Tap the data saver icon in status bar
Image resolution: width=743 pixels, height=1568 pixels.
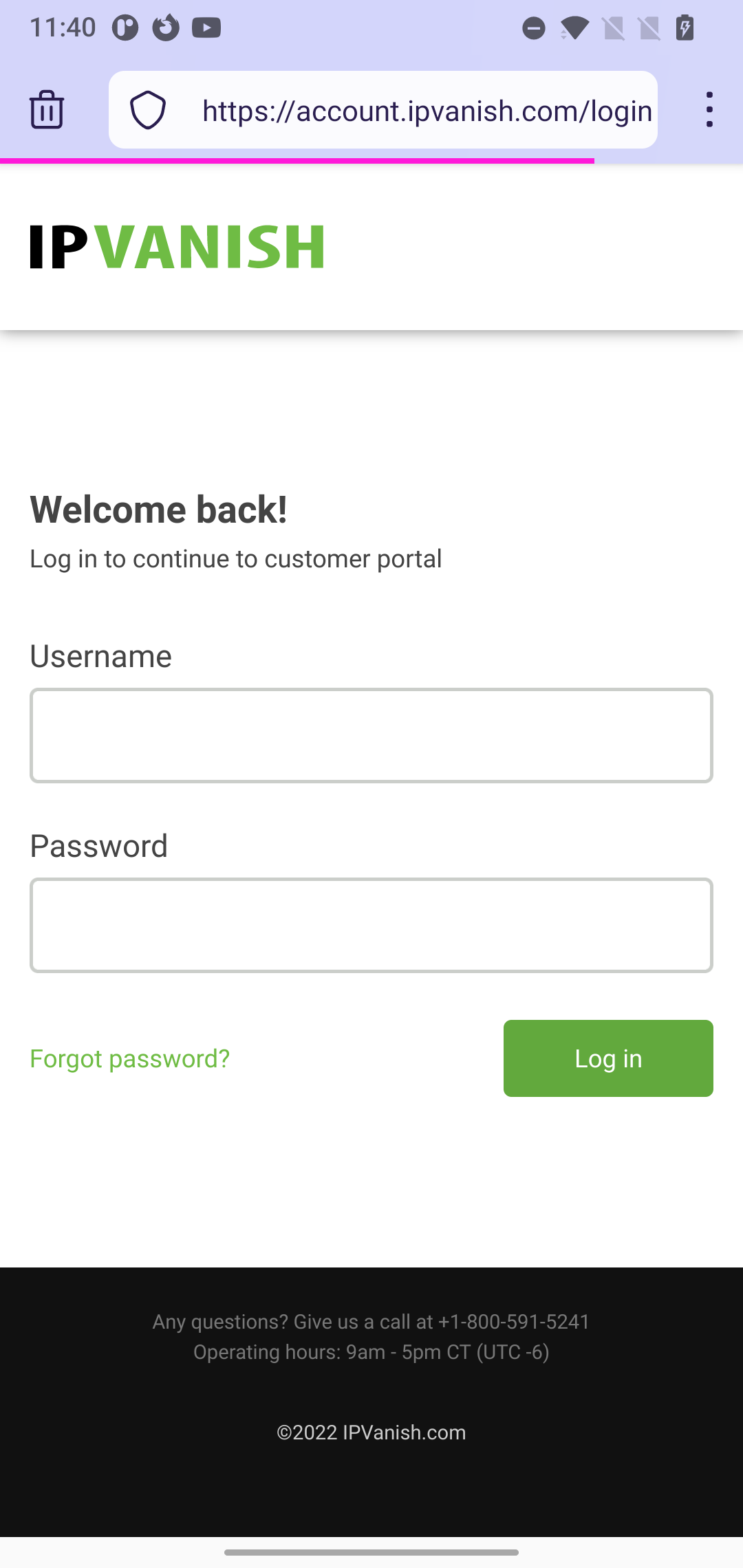pyautogui.click(x=533, y=28)
